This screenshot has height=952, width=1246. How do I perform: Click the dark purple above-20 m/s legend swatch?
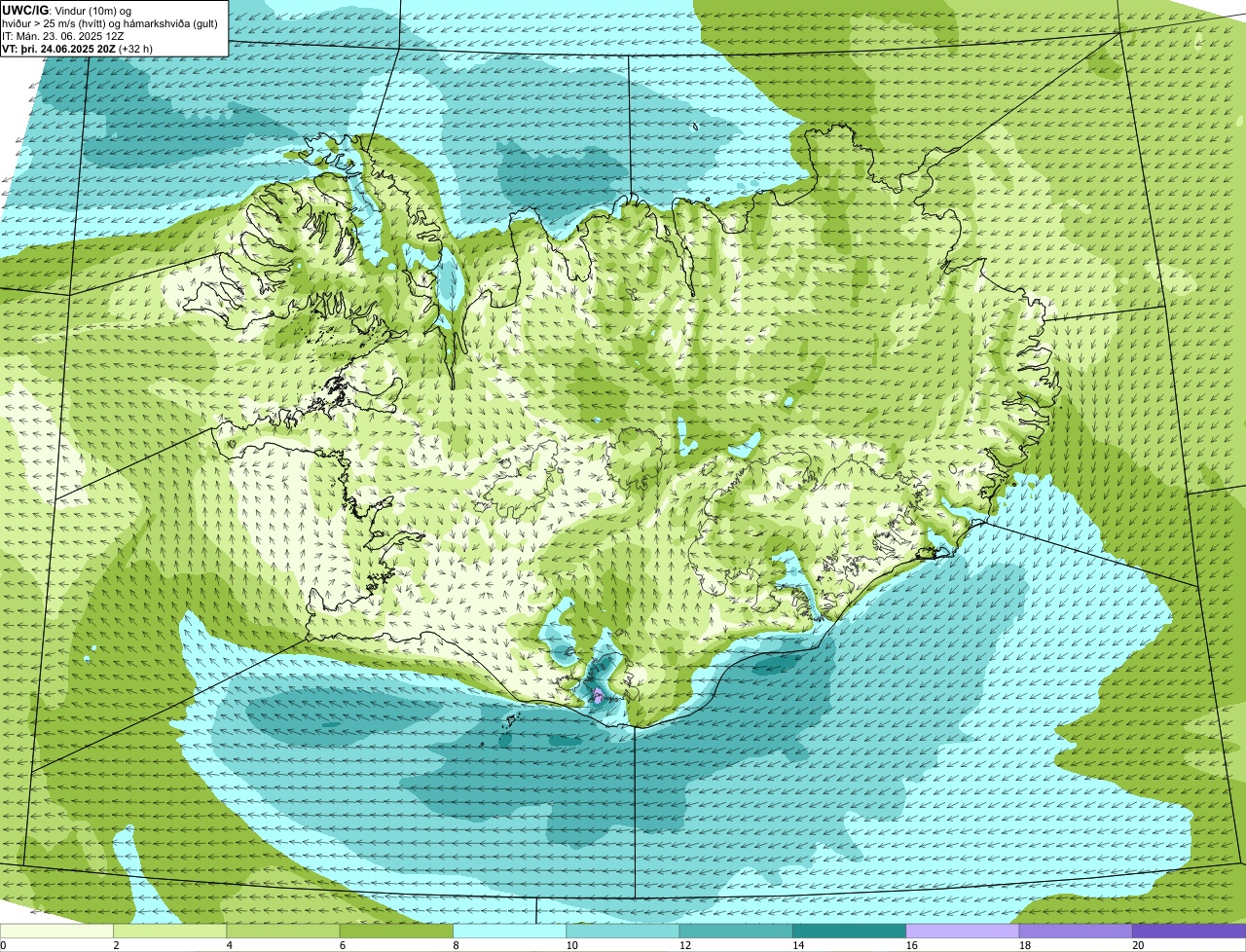pyautogui.click(x=1189, y=931)
